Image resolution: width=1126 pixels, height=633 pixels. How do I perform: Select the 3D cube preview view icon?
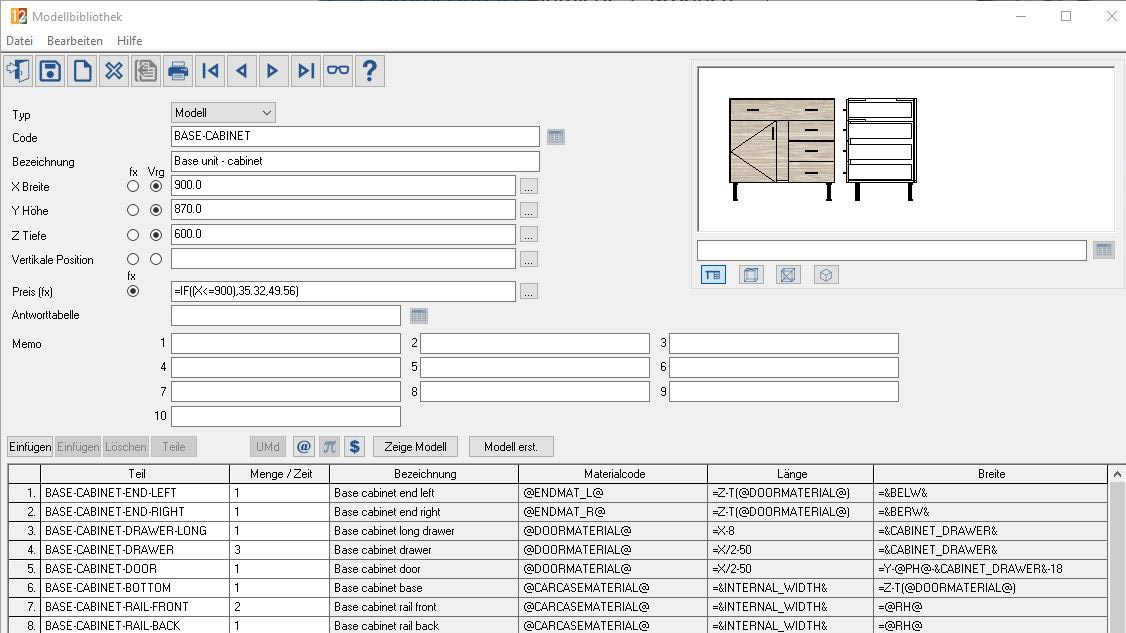(x=826, y=275)
